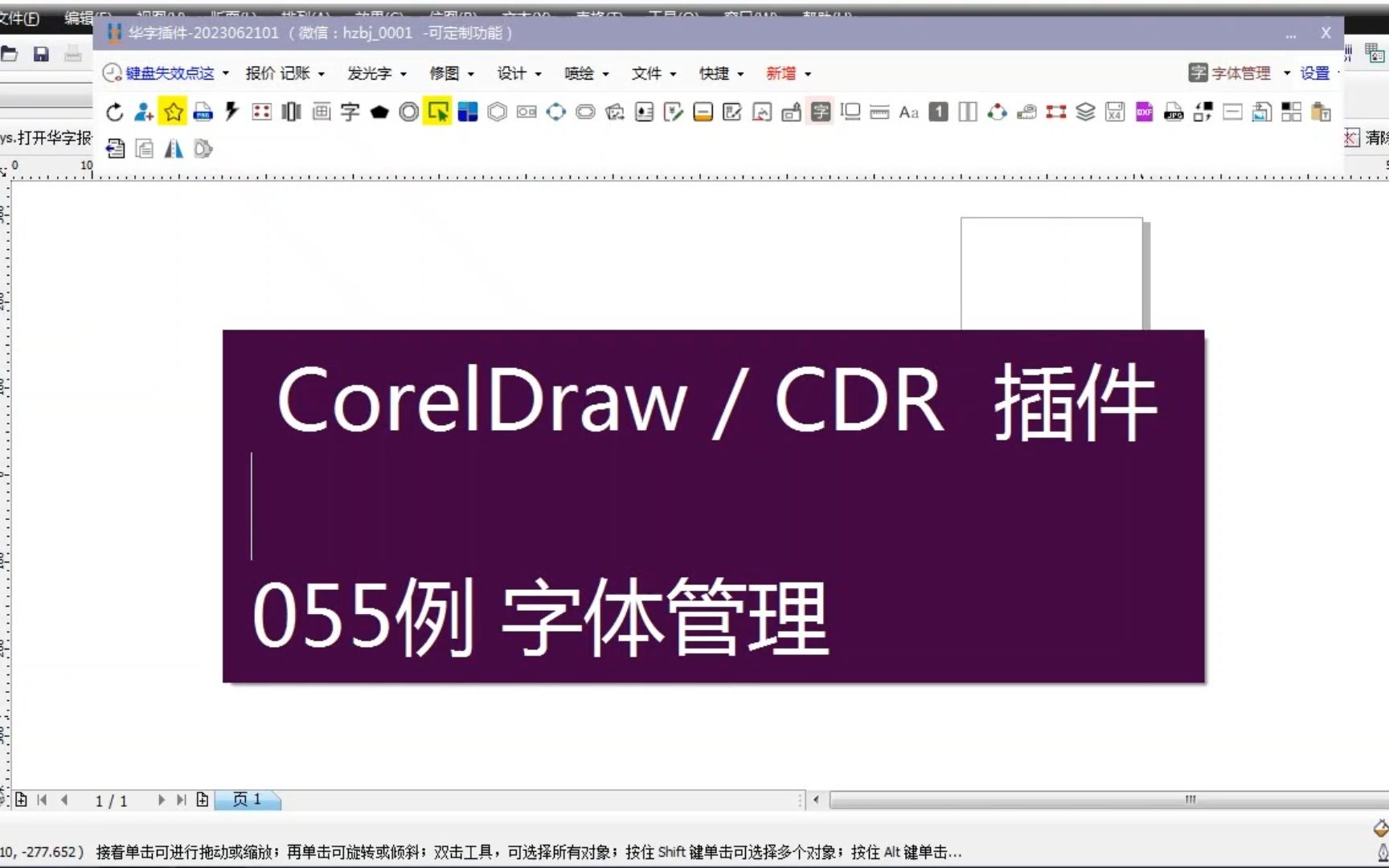Viewport: 1389px width, 868px height.
Task: Click the stacked layers icon
Action: coord(1086,112)
